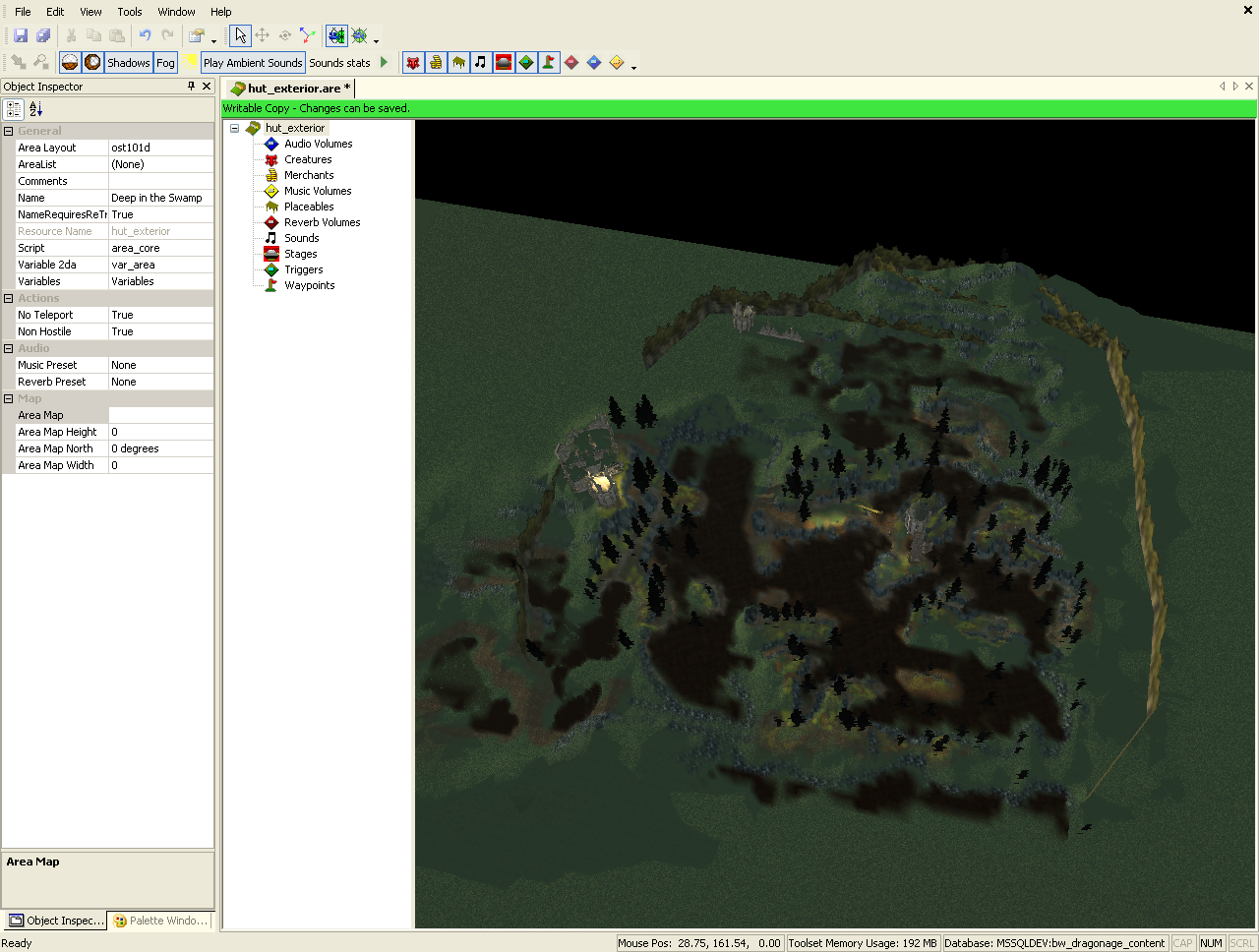Select the arrow pointer selection tool
Screen dimensions: 1259x952
240,35
